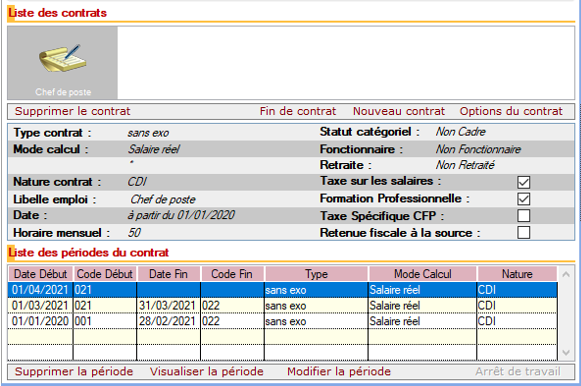Click end date cell 31/03/2021
Screen dimensions: 581x386
click(x=168, y=306)
